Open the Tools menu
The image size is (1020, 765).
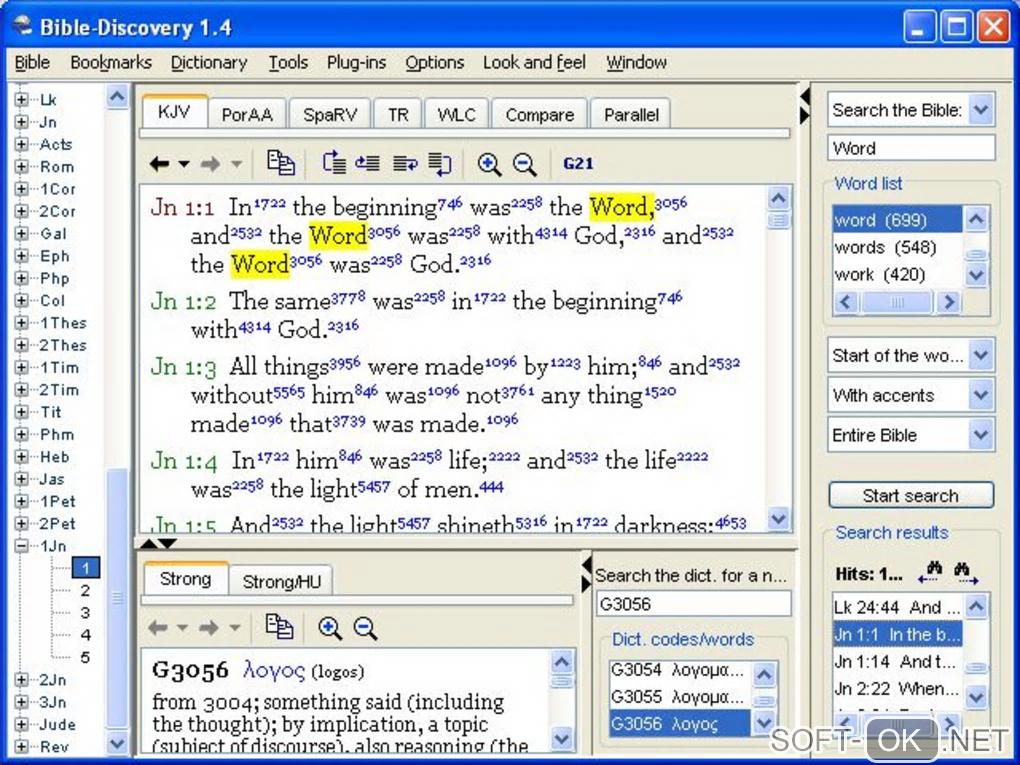[x=288, y=62]
